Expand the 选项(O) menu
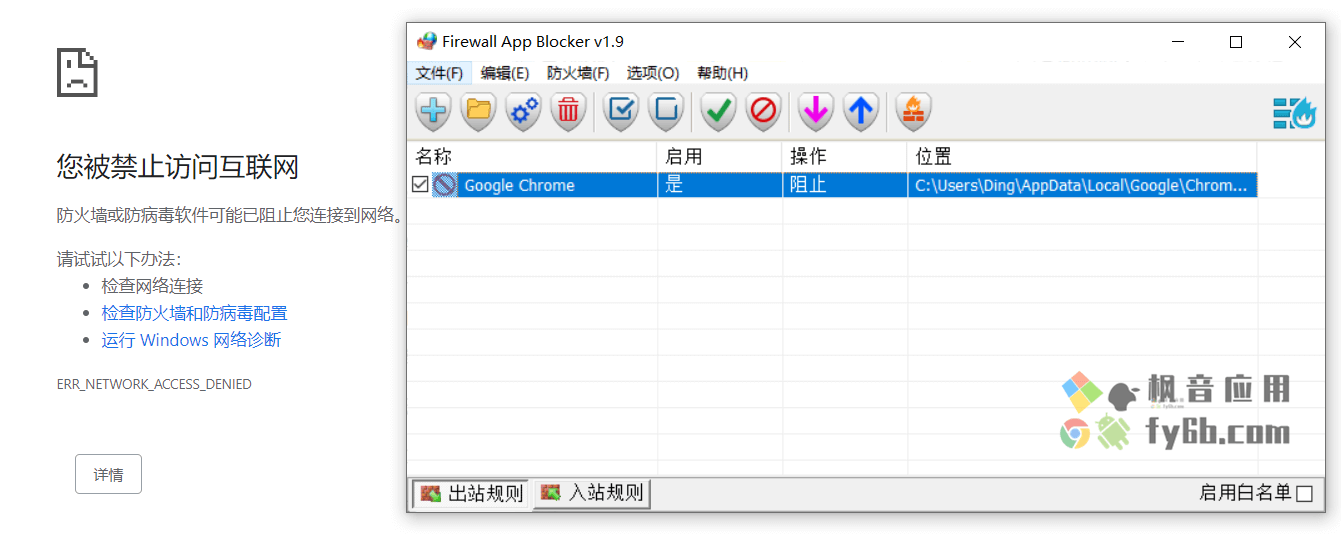Viewport: 1341px width, 539px height. tap(653, 73)
